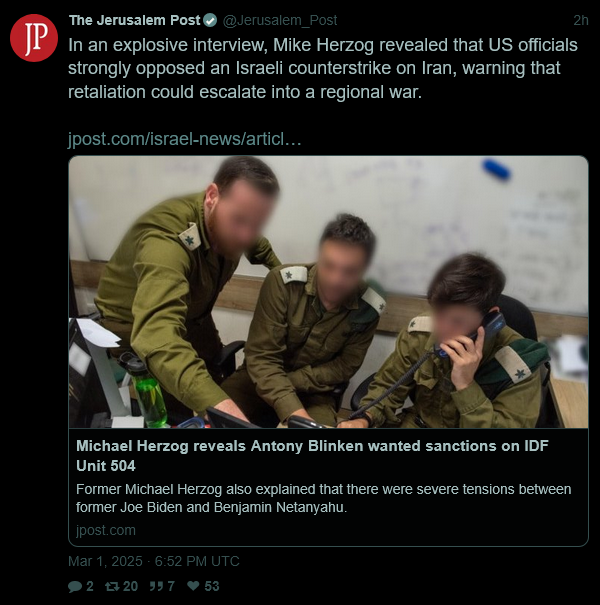Click the reply count number 2
Viewport: 600px width, 605px height.
tap(90, 586)
